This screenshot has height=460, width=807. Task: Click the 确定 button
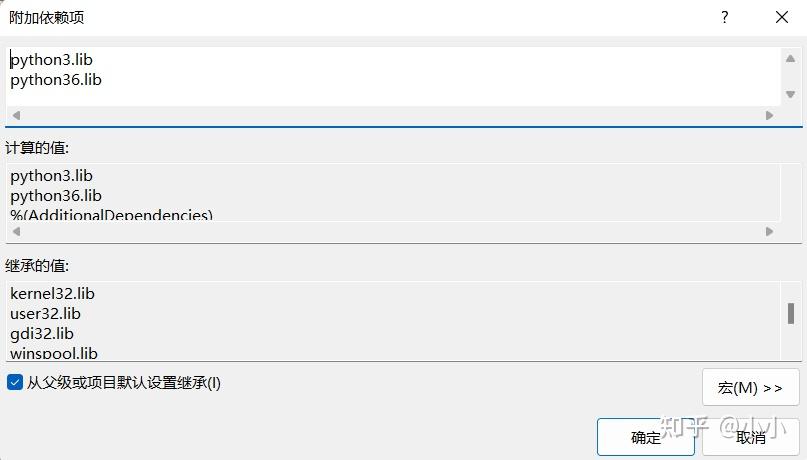point(645,437)
